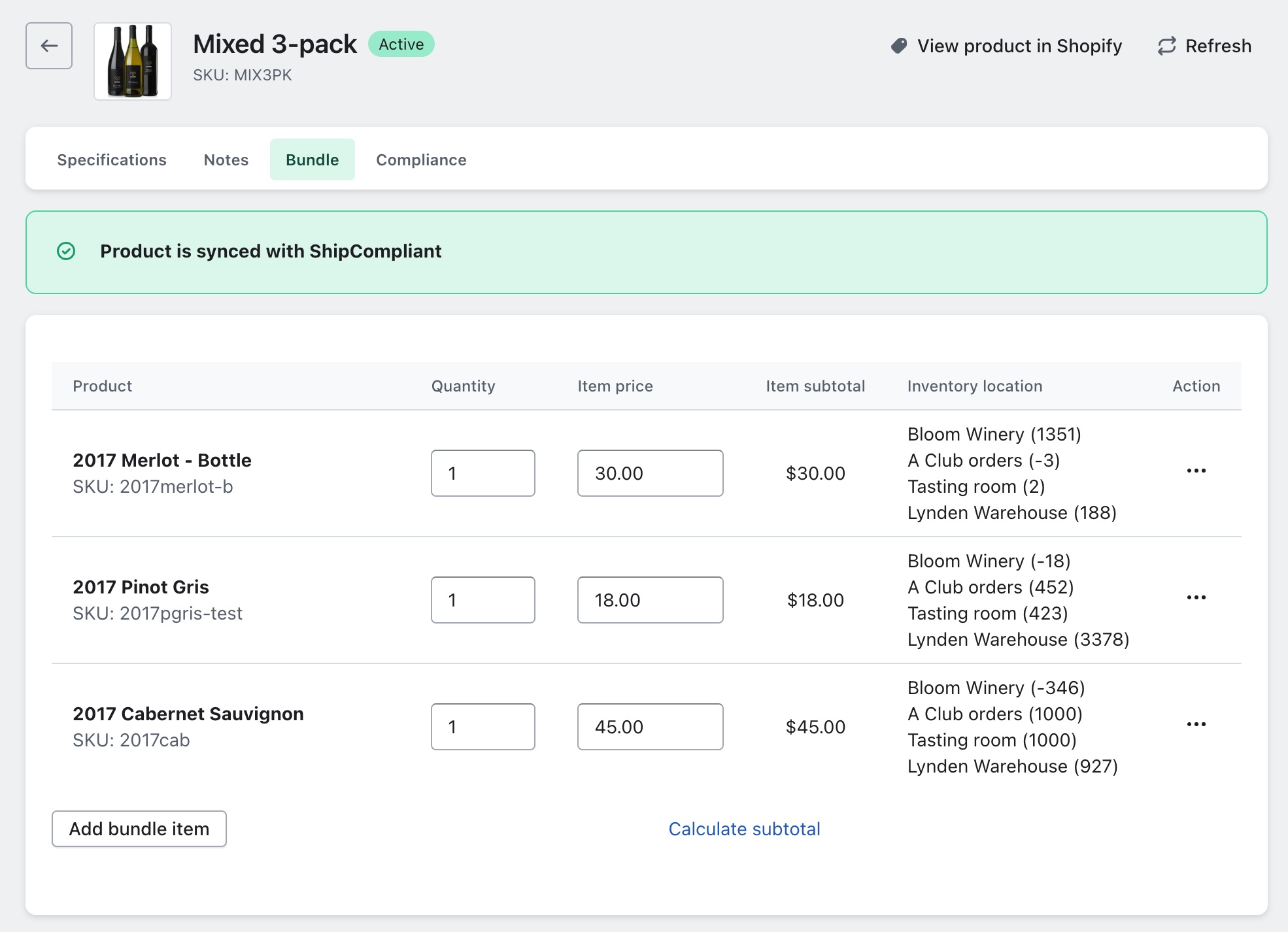1288x932 pixels.
Task: Open action menu for 2017 Cabernet Sauvignon
Action: point(1196,724)
